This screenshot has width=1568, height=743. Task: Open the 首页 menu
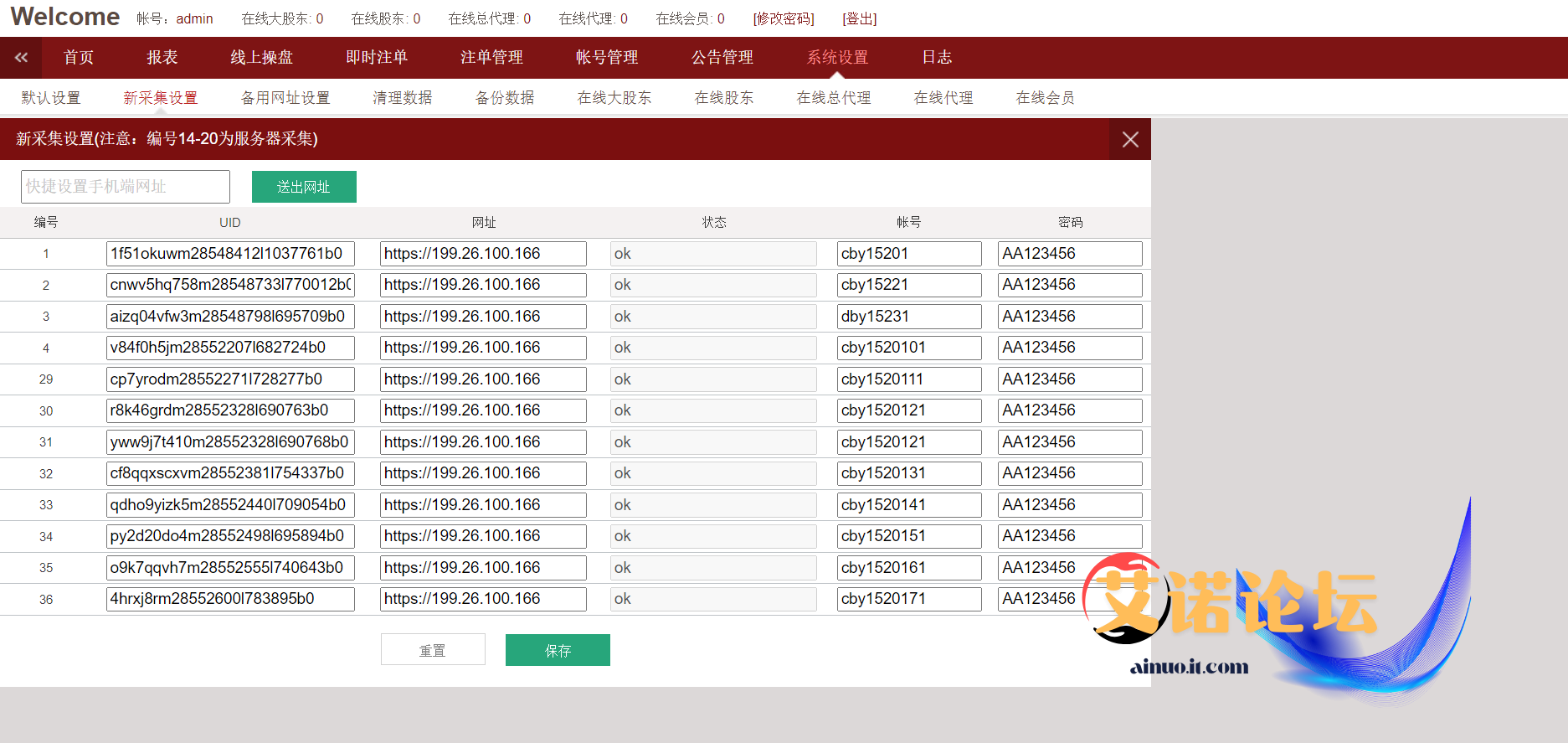tap(79, 57)
